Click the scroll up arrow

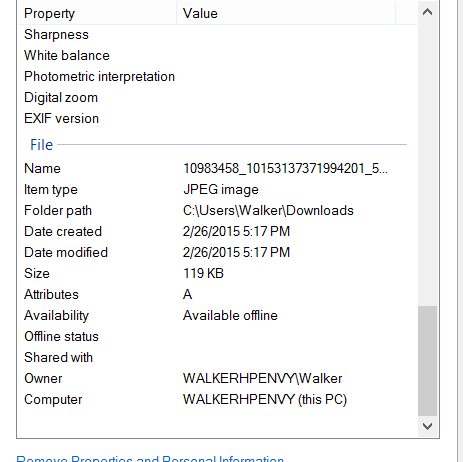[427, 12]
